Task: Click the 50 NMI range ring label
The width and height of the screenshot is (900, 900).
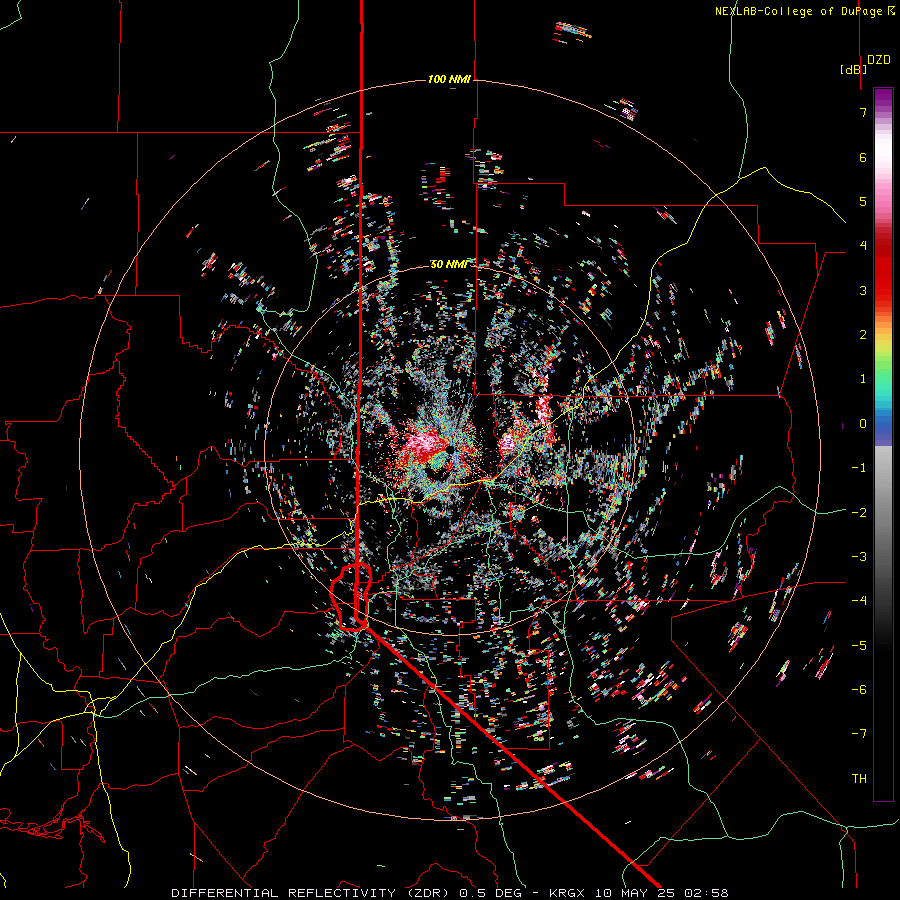Action: tap(449, 264)
